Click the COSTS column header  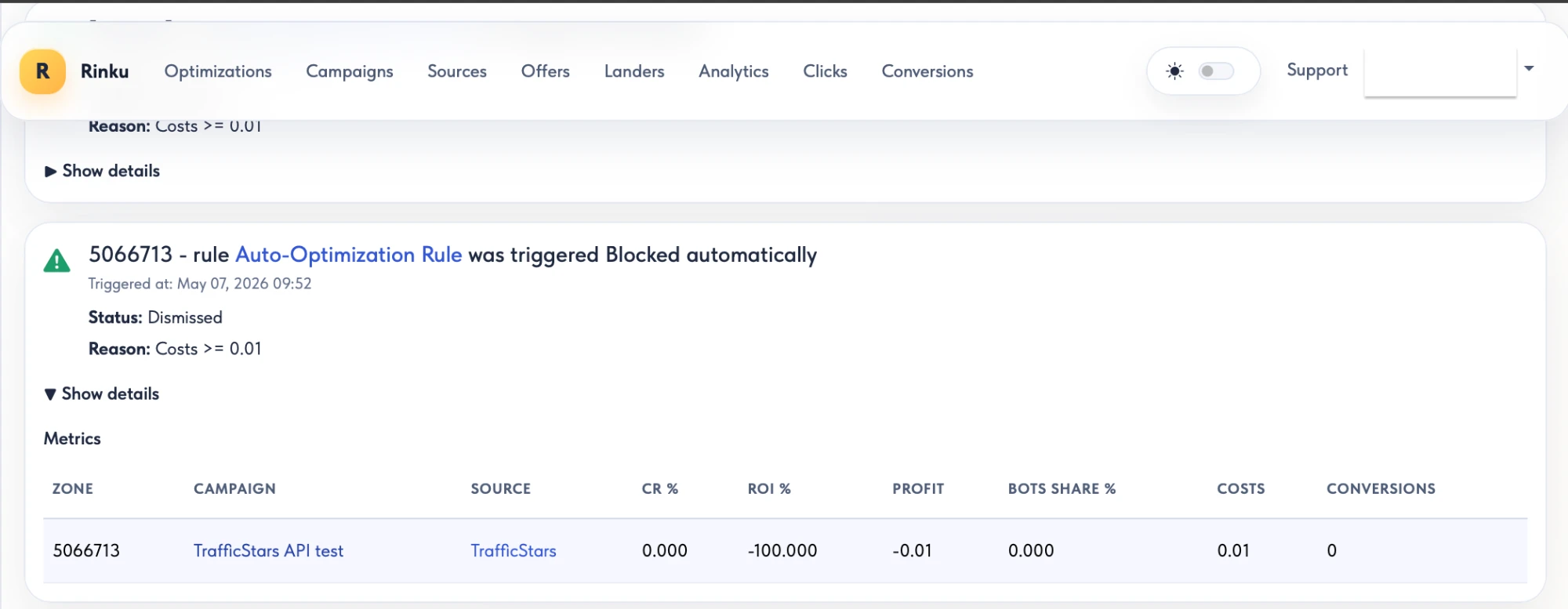pos(1241,488)
